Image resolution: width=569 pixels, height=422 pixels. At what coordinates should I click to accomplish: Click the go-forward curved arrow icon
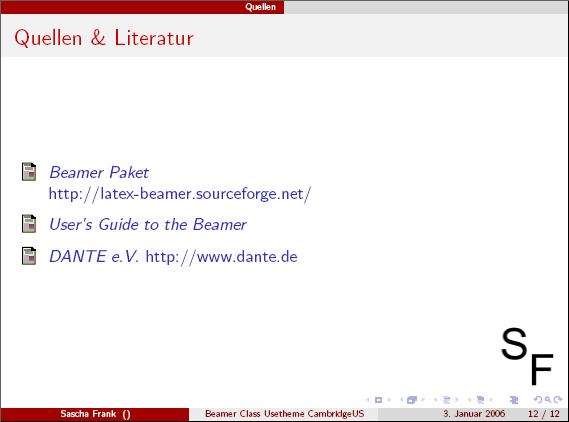pos(558,400)
